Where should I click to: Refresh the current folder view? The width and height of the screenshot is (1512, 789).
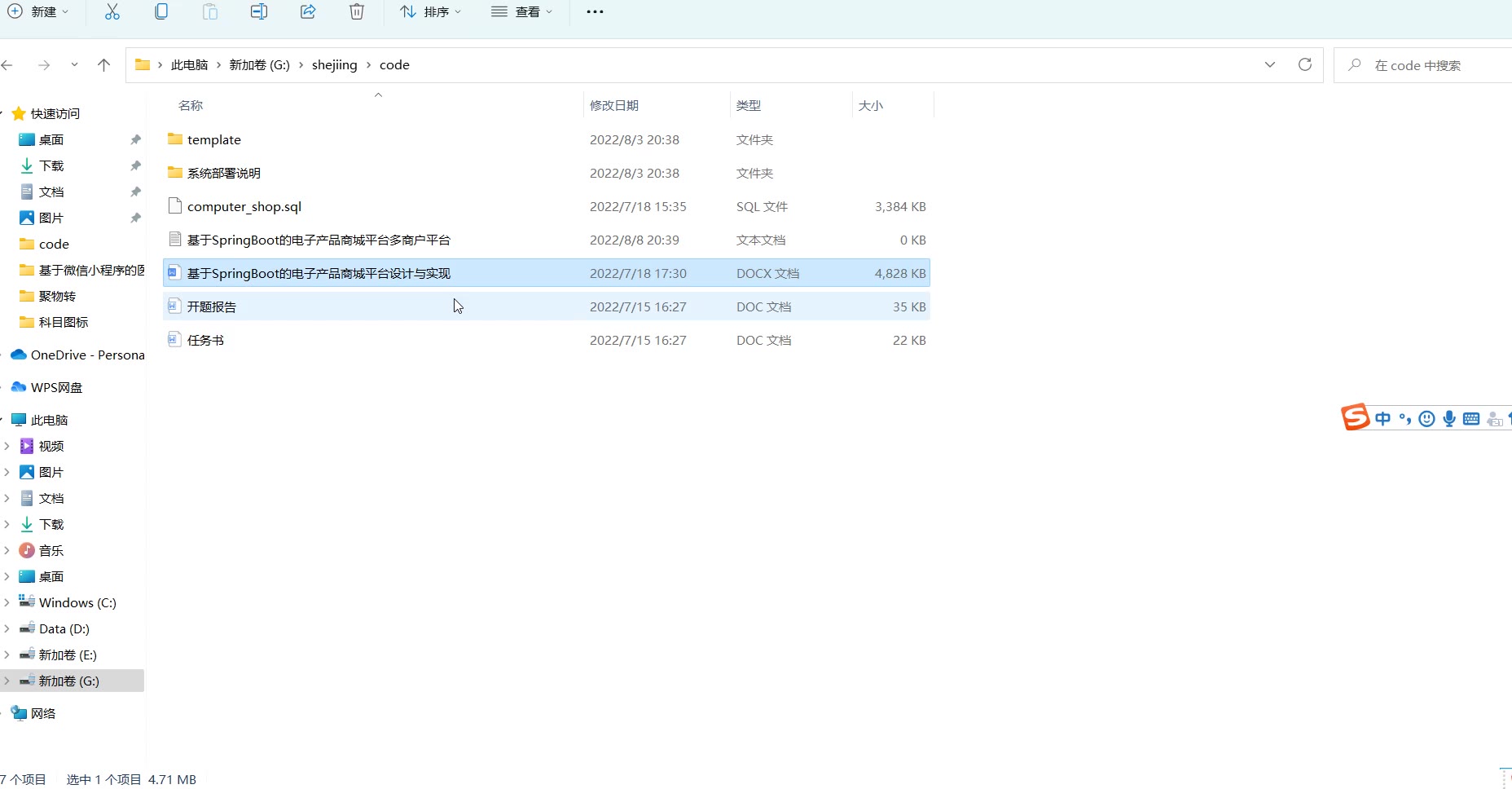pyautogui.click(x=1305, y=64)
